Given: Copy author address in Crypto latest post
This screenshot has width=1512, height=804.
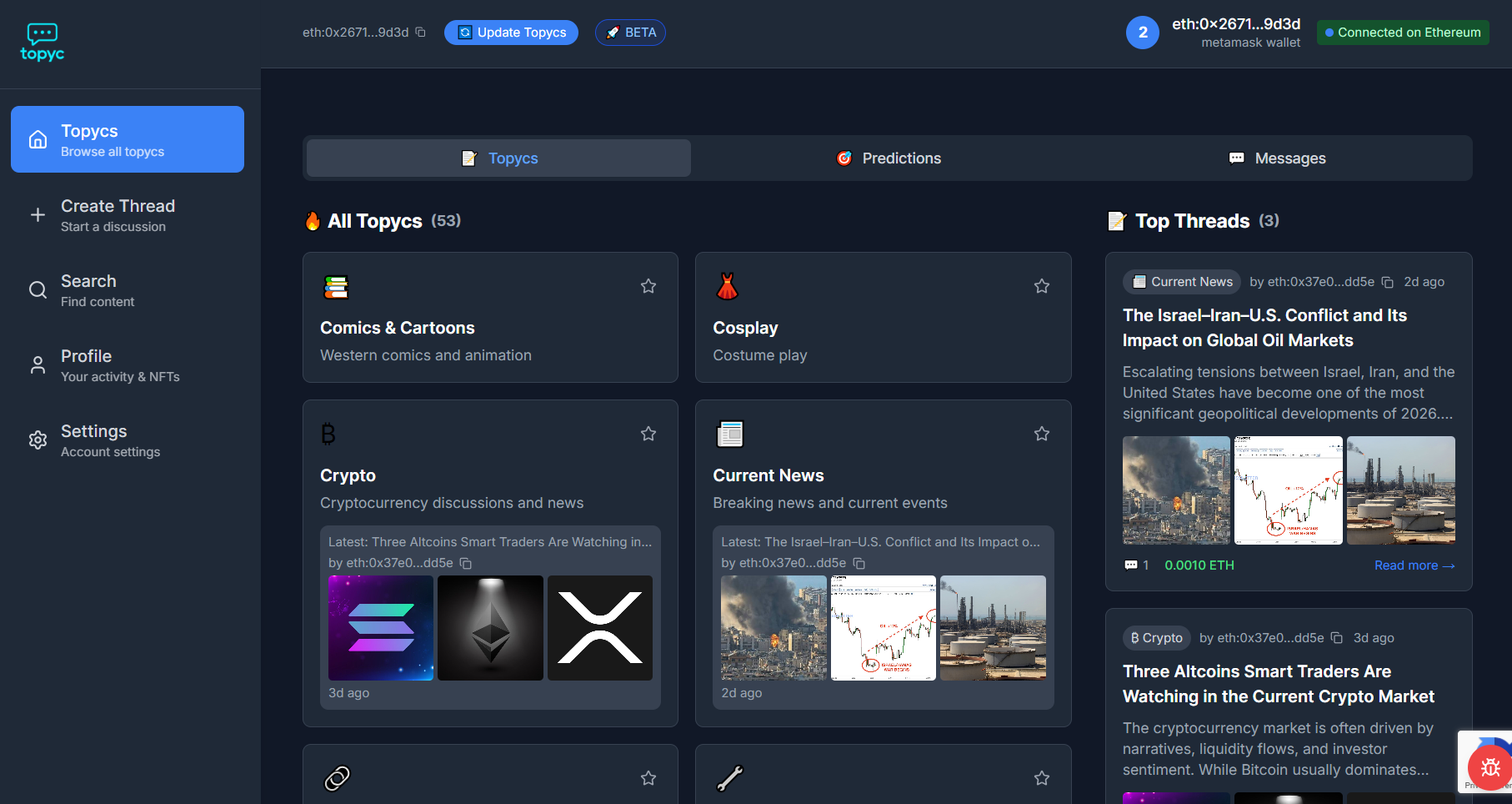Looking at the screenshot, I should click(466, 563).
